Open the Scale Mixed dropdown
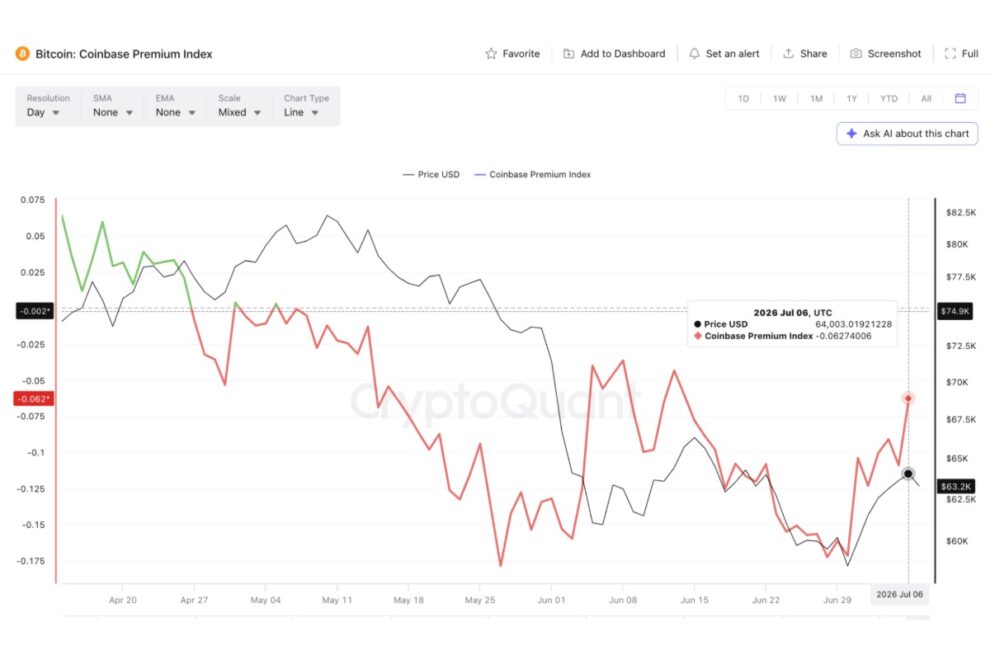Image resolution: width=990 pixels, height=660 pixels. point(239,106)
